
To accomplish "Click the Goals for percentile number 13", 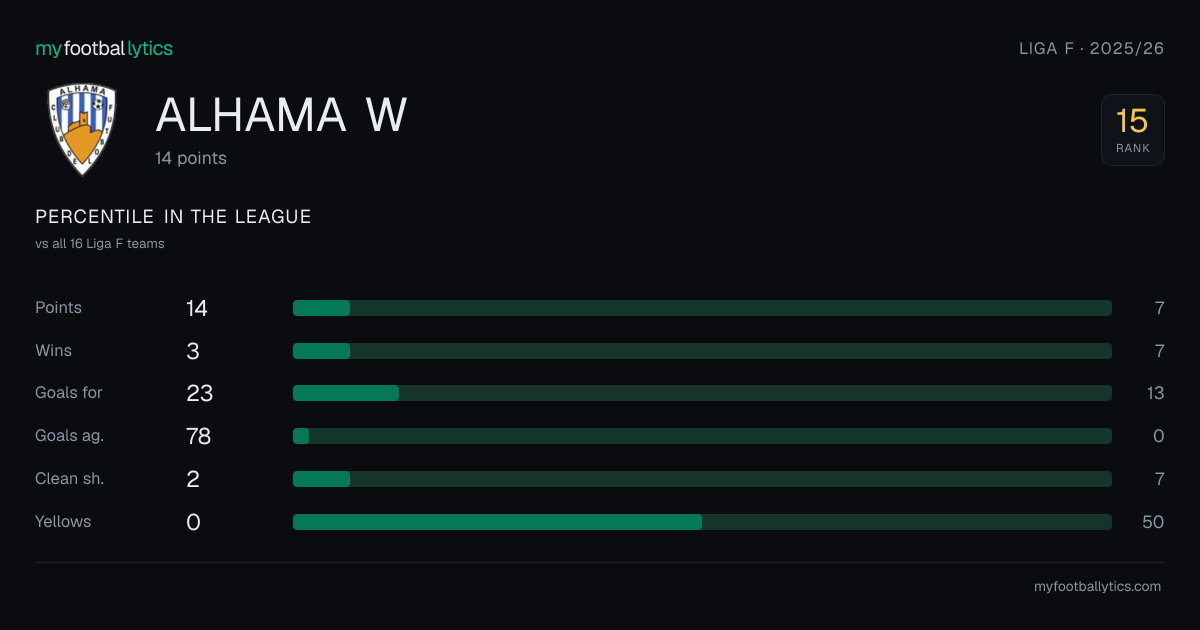I will point(1155,393).
